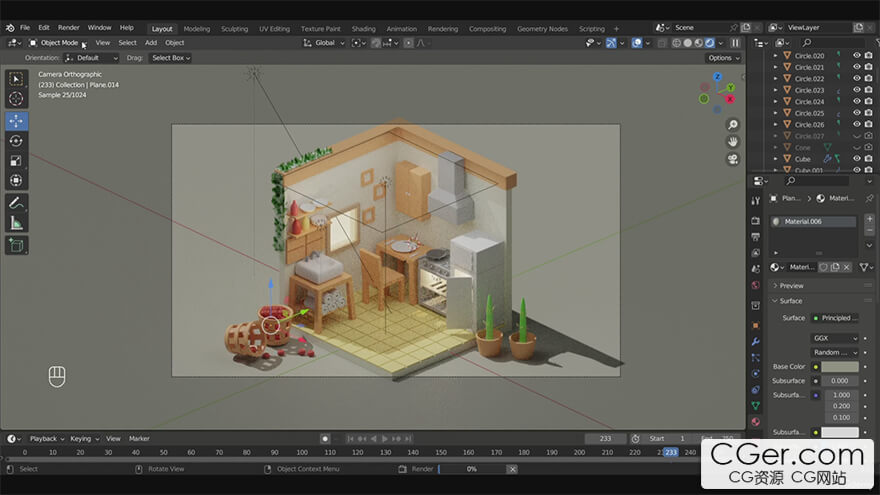
Task: Switch to the Shading workspace tab
Action: (364, 29)
